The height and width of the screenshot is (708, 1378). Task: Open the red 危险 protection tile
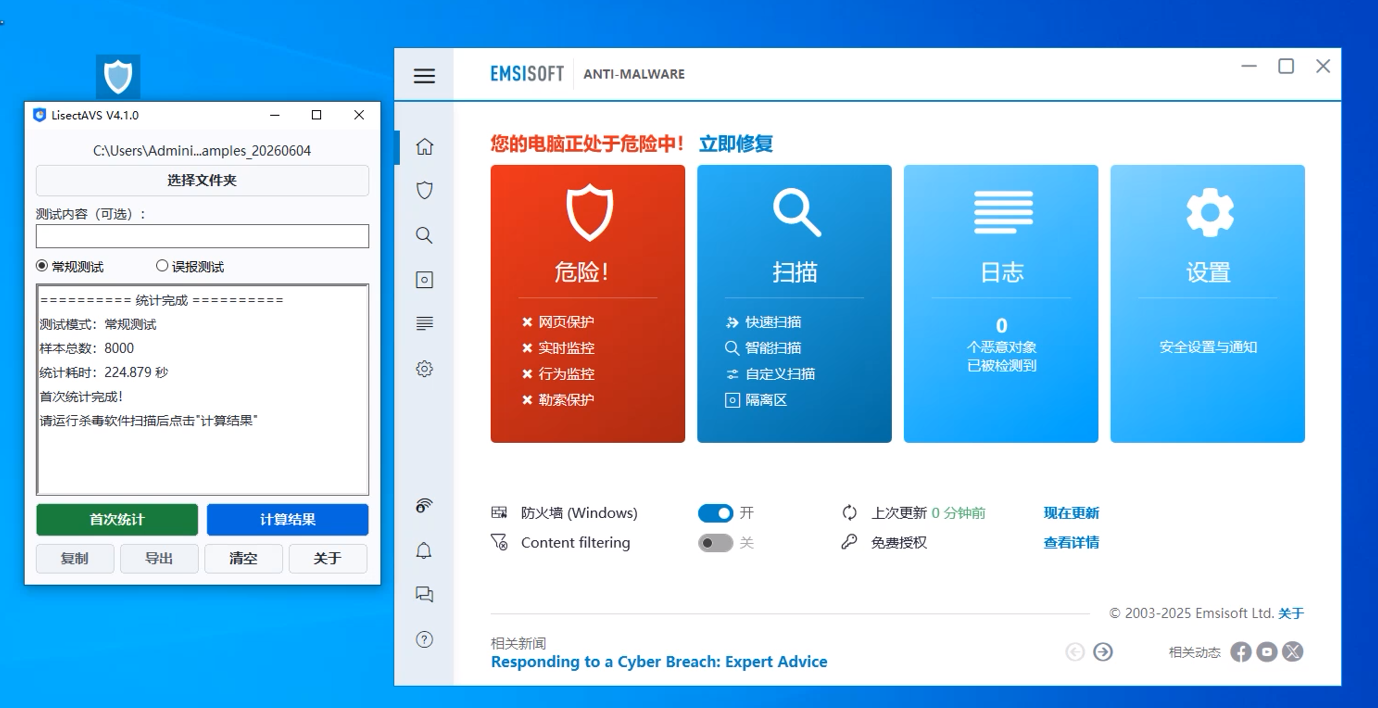(x=588, y=304)
